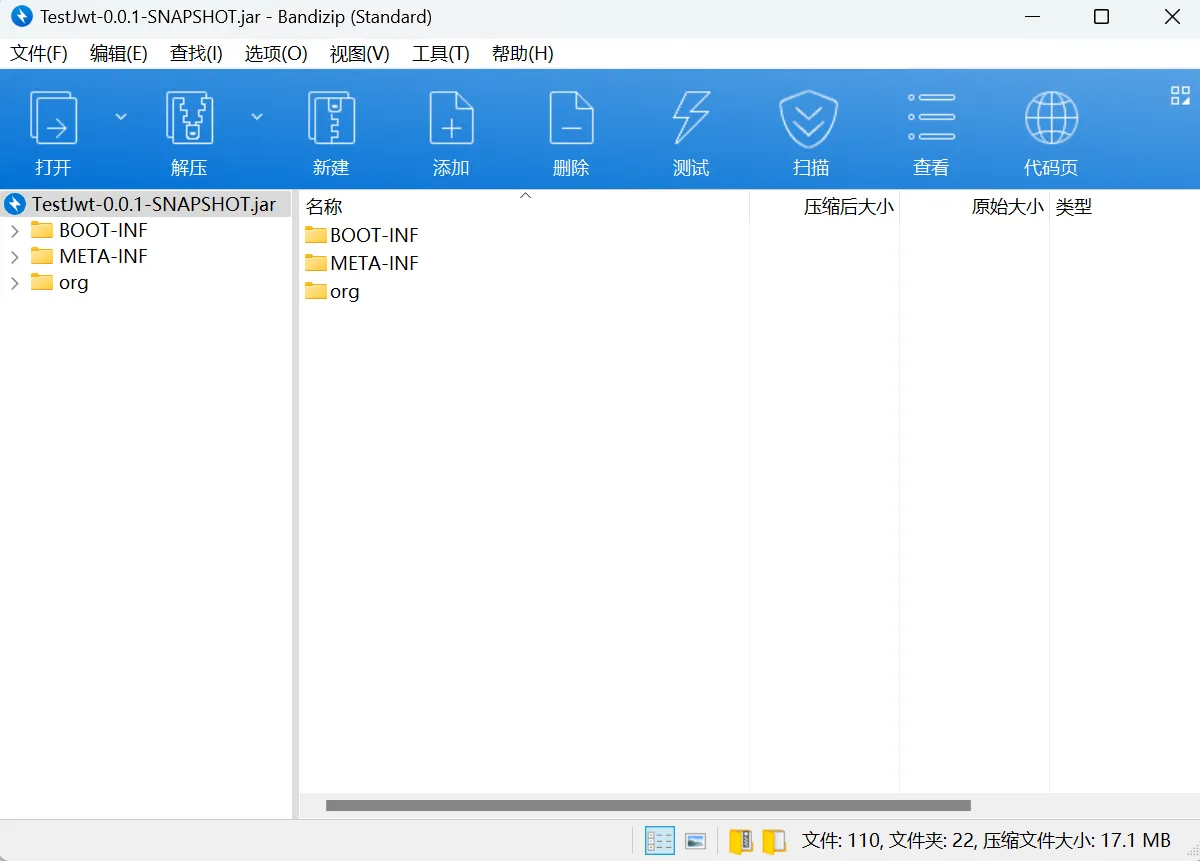Click the View (查看) list icon
1200x861 pixels.
click(x=931, y=117)
